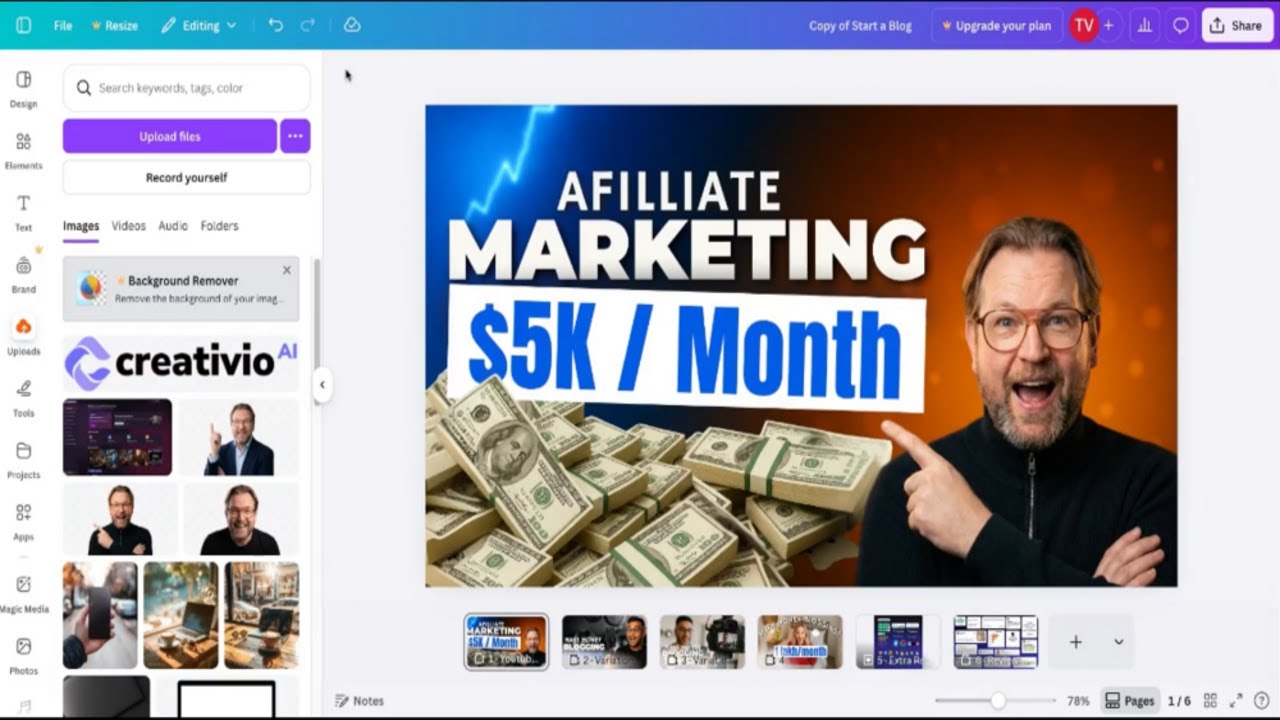Viewport: 1280px width, 720px height.
Task: Open the analytics chart icon
Action: point(1145,26)
